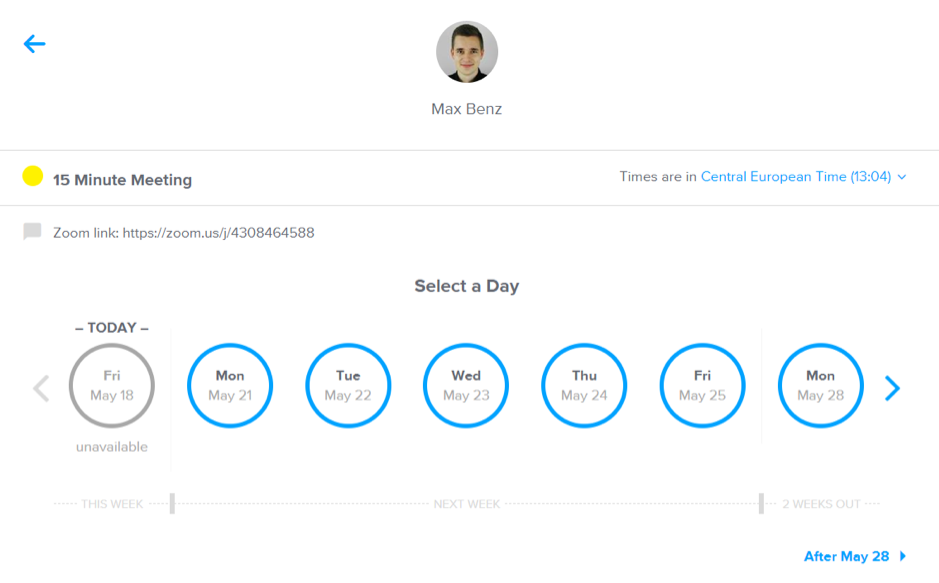The image size is (939, 583).
Task: Select Wed May 23 as meeting day
Action: (x=466, y=385)
